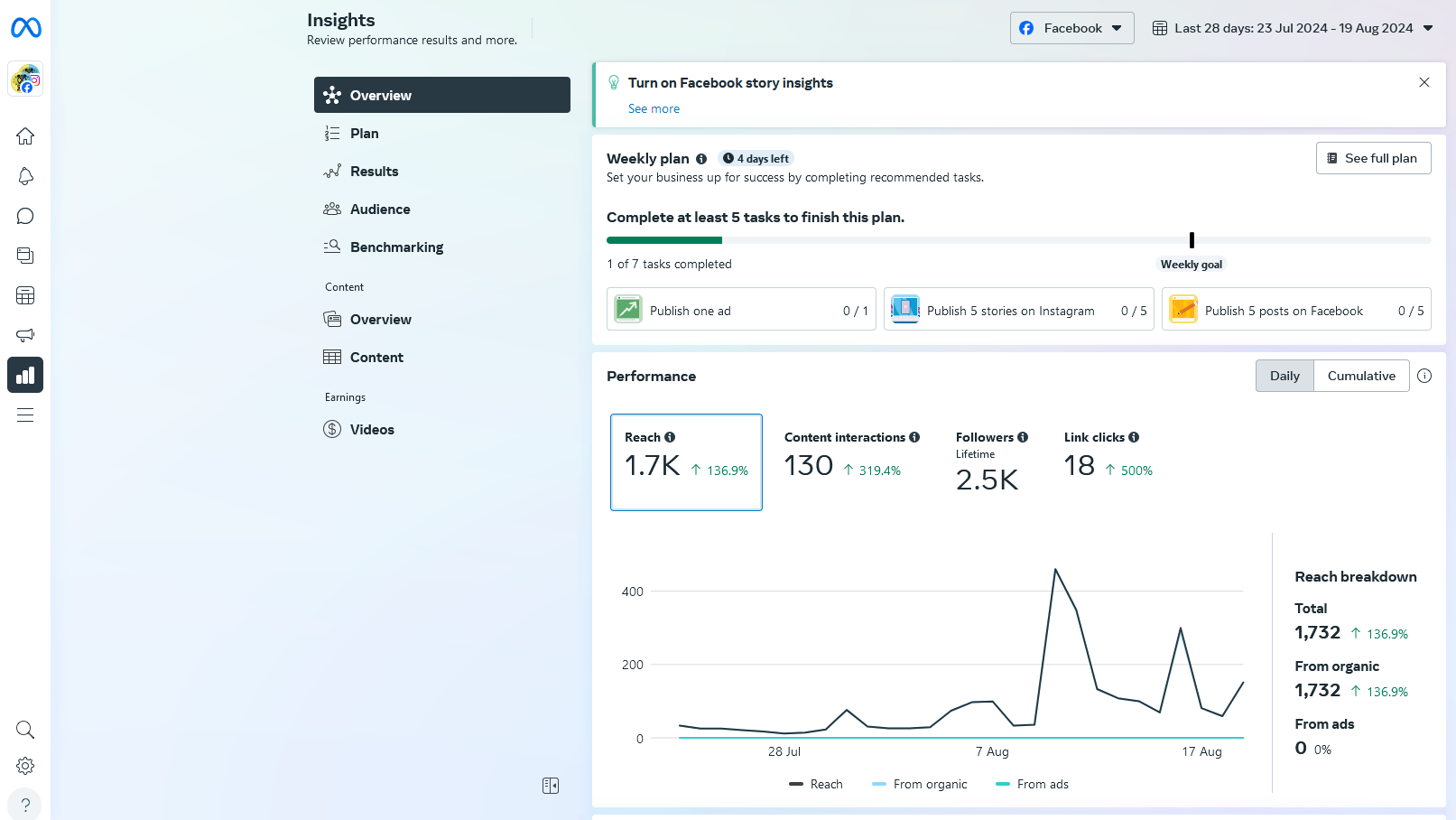The width and height of the screenshot is (1456, 820).
Task: Select Overview in Insights navigation
Action: click(442, 95)
